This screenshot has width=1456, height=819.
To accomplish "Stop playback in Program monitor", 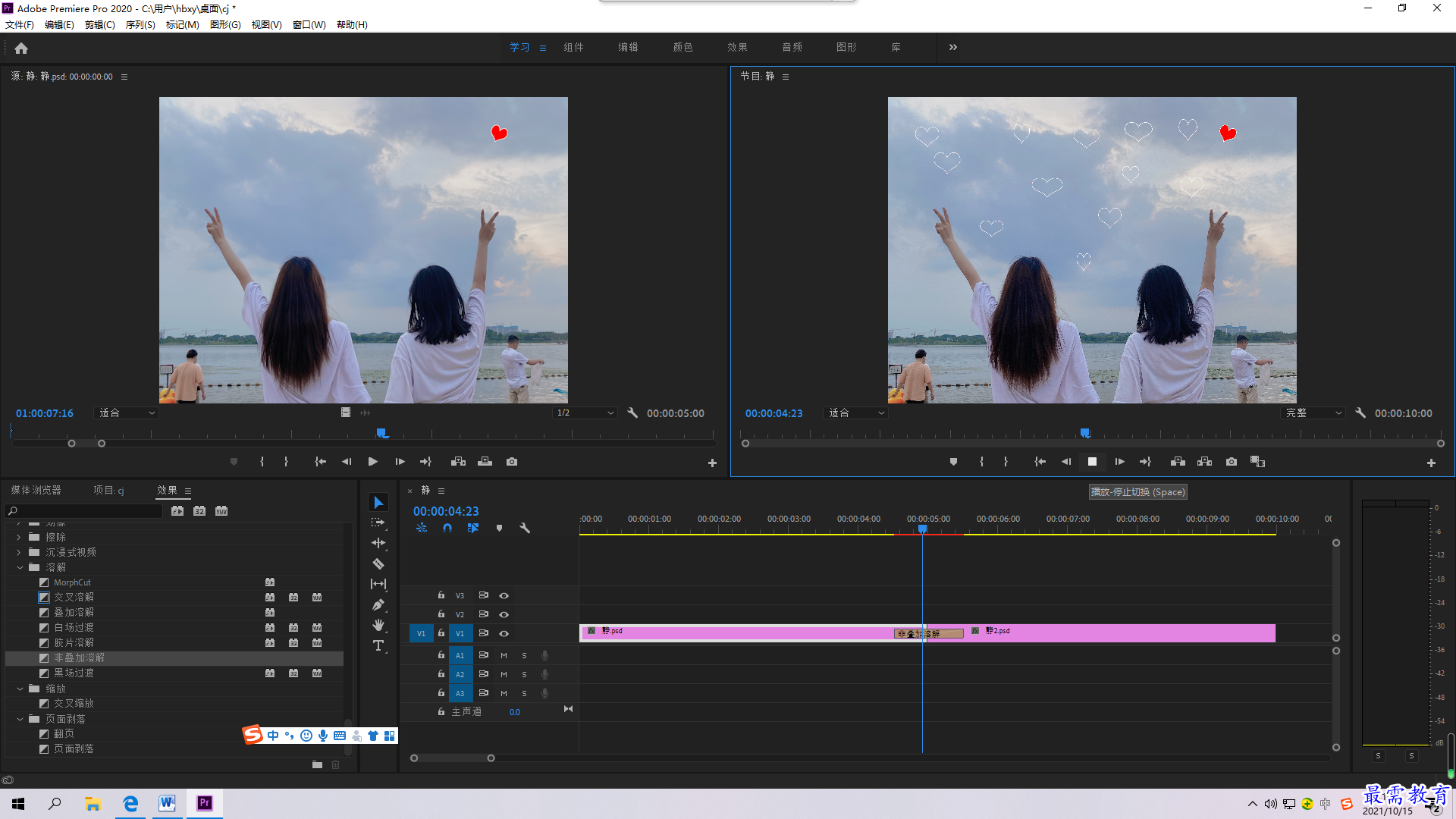I will (x=1092, y=462).
